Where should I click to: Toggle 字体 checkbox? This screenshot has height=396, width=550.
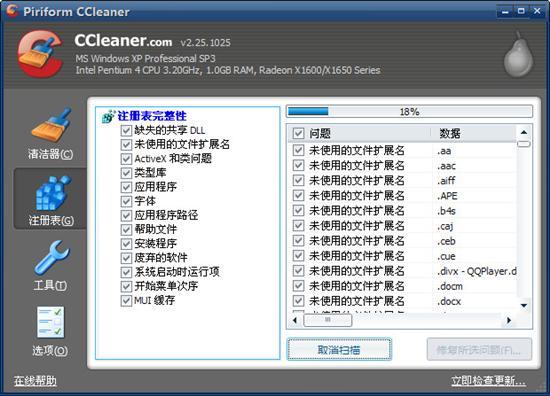(126, 201)
